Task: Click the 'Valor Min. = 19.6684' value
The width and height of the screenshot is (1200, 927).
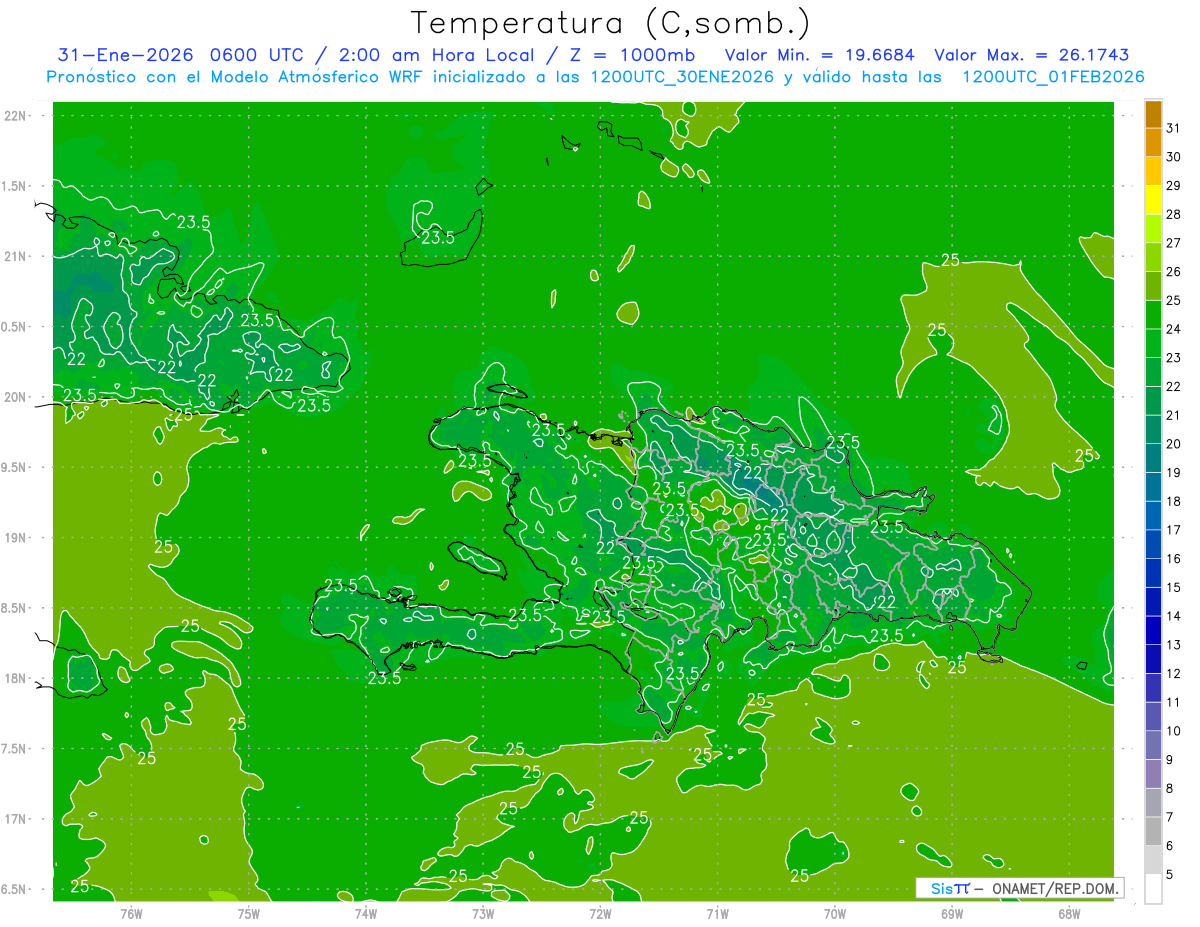Action: pyautogui.click(x=819, y=55)
